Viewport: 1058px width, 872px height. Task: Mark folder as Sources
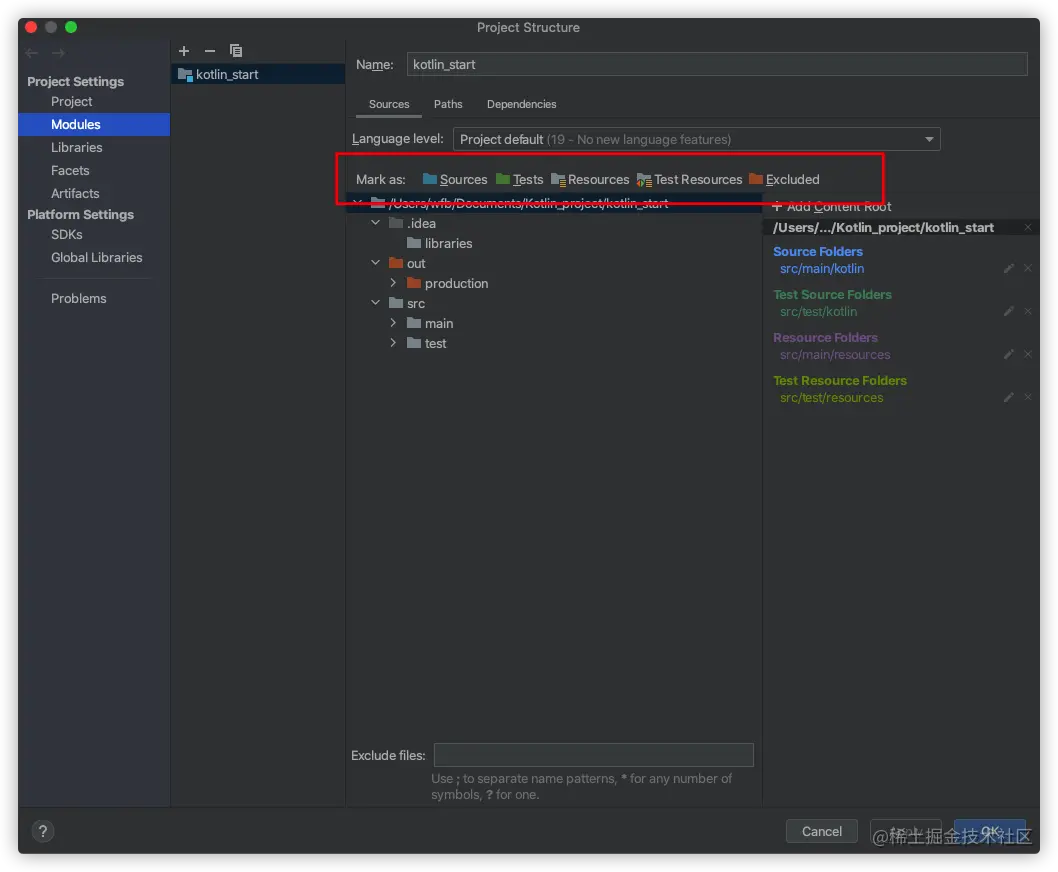[x=455, y=180]
